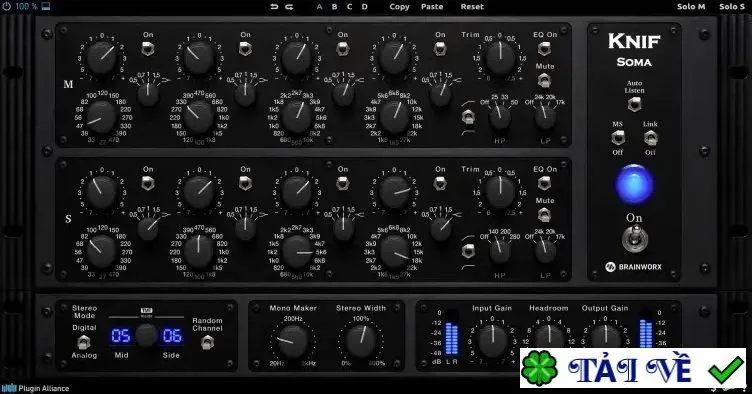
Task: Click the blue power indicator lamp
Action: coord(634,184)
